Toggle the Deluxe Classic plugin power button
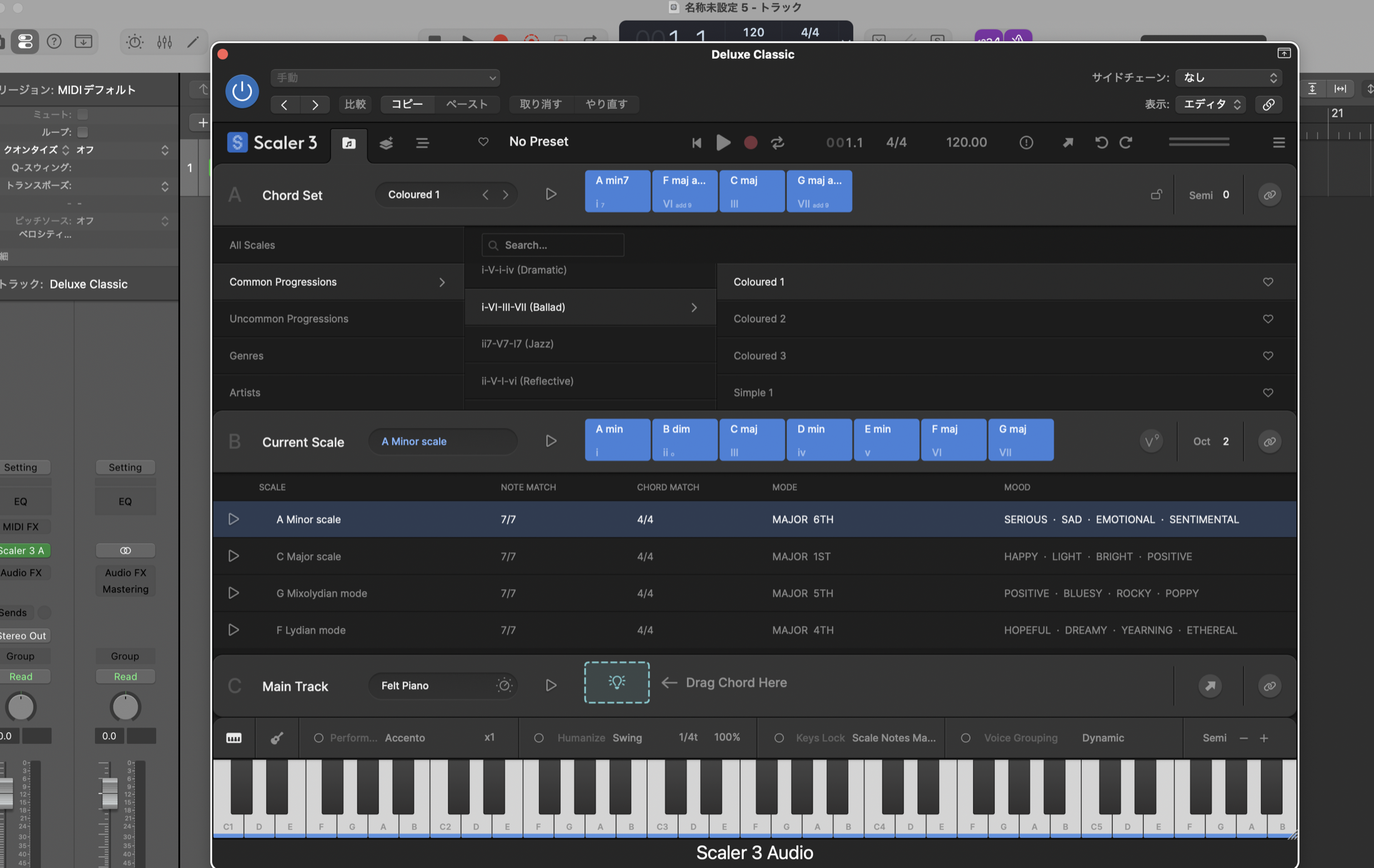 242,92
